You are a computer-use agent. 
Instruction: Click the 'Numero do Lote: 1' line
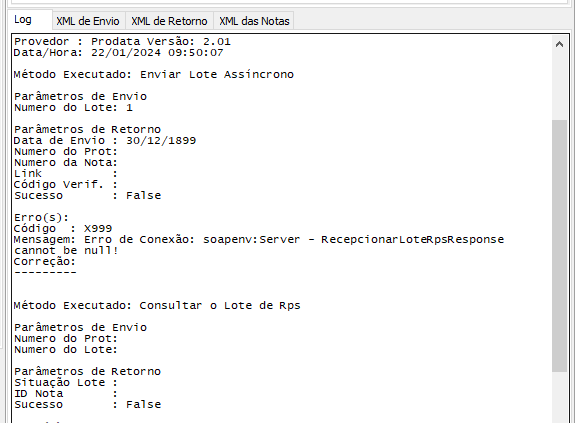(x=73, y=107)
